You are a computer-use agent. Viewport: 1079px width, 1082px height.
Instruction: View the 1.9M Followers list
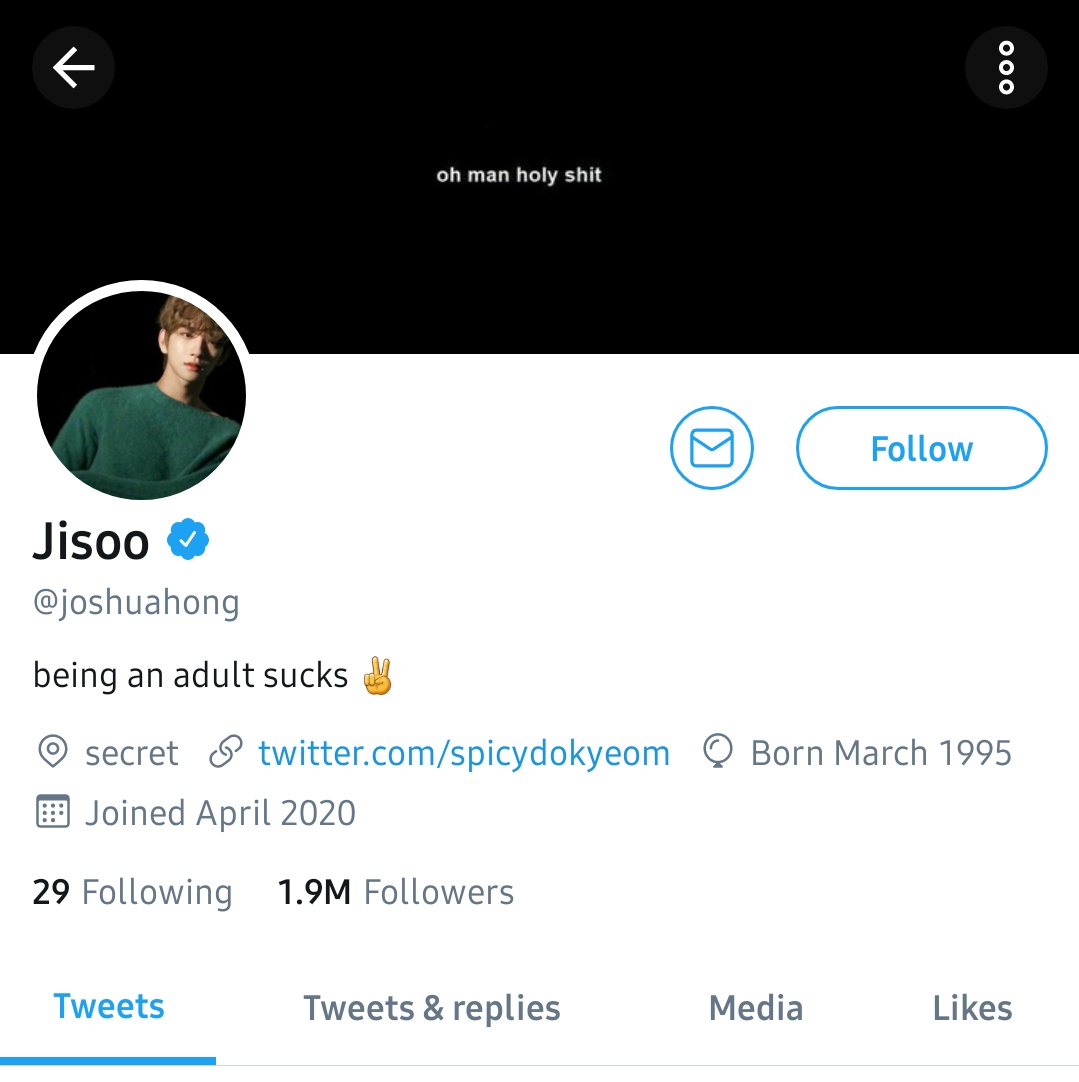(395, 892)
